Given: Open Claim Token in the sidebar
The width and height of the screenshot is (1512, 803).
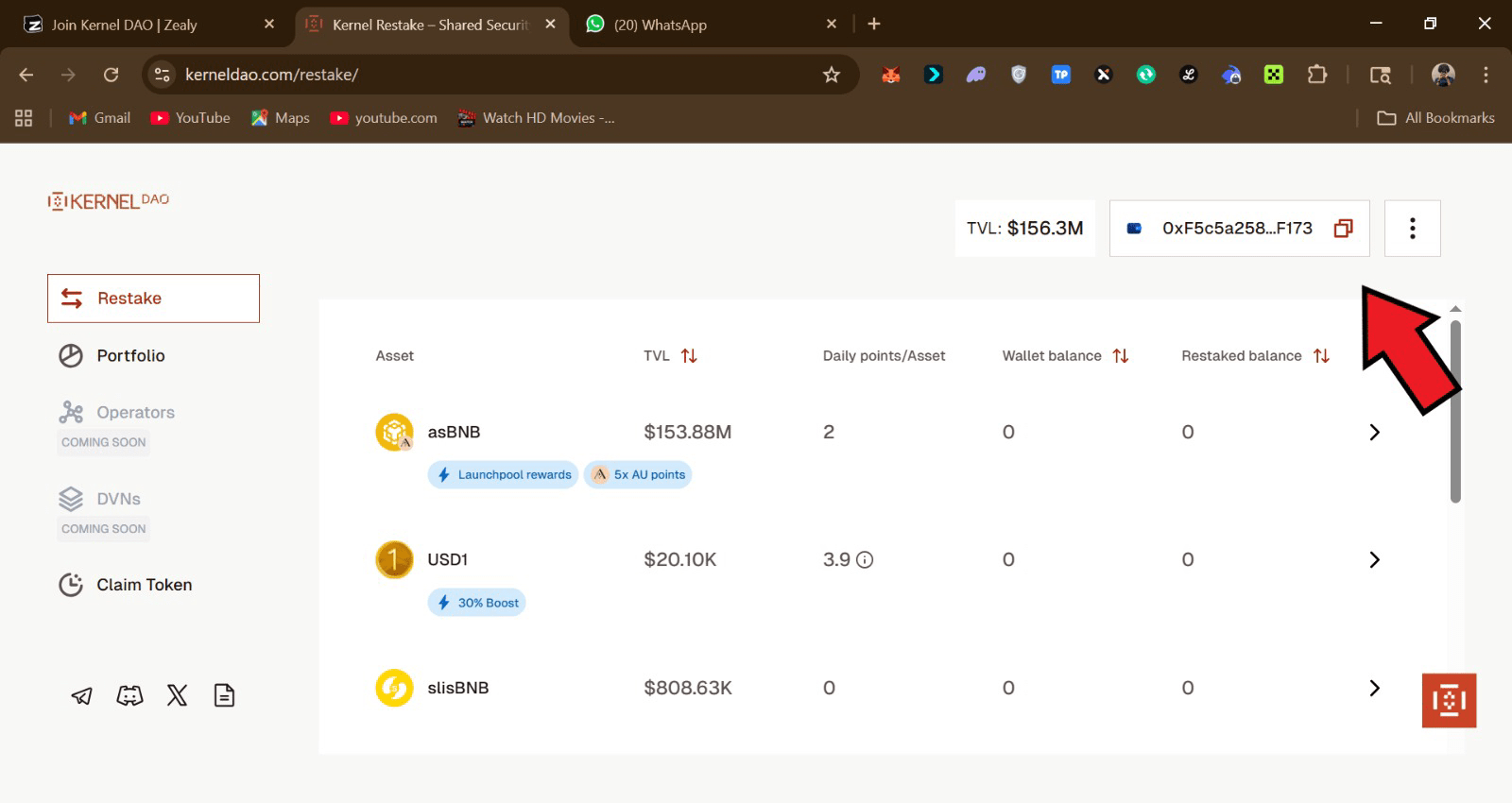Looking at the screenshot, I should click(126, 585).
